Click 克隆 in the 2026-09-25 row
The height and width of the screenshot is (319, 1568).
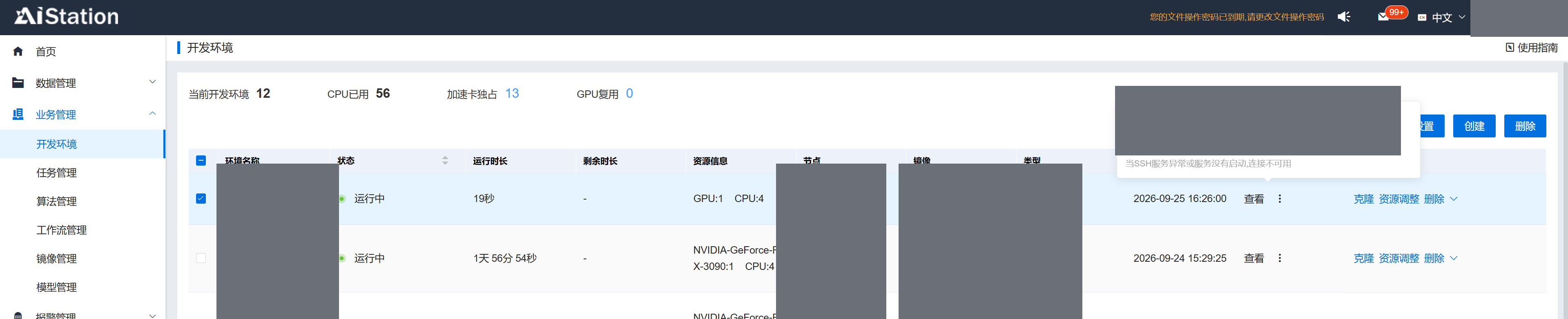[1363, 199]
